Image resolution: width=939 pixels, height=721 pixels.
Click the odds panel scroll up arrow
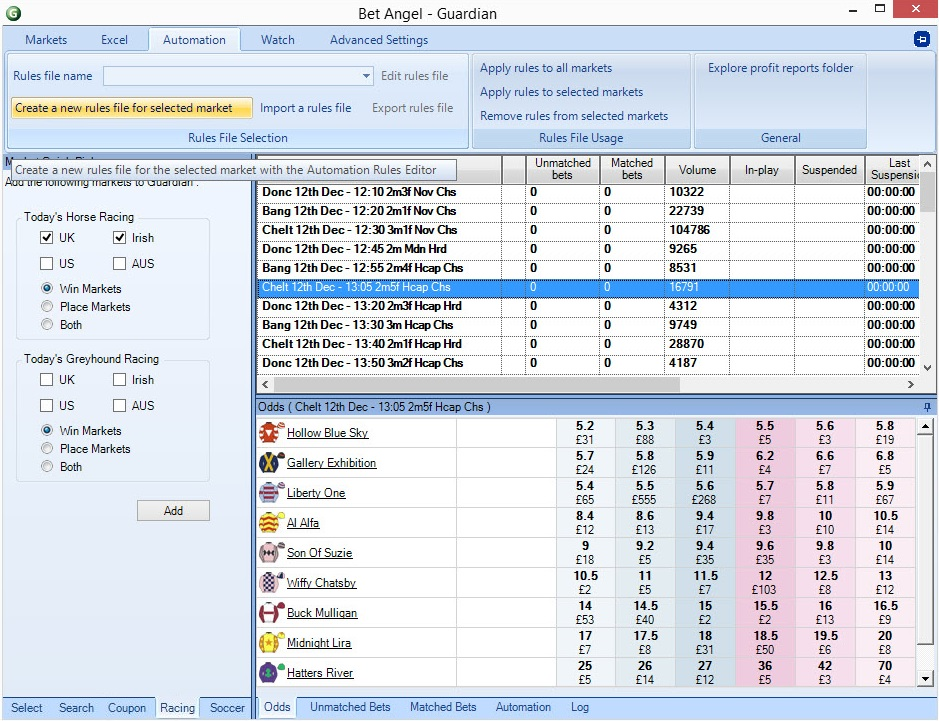click(925, 427)
